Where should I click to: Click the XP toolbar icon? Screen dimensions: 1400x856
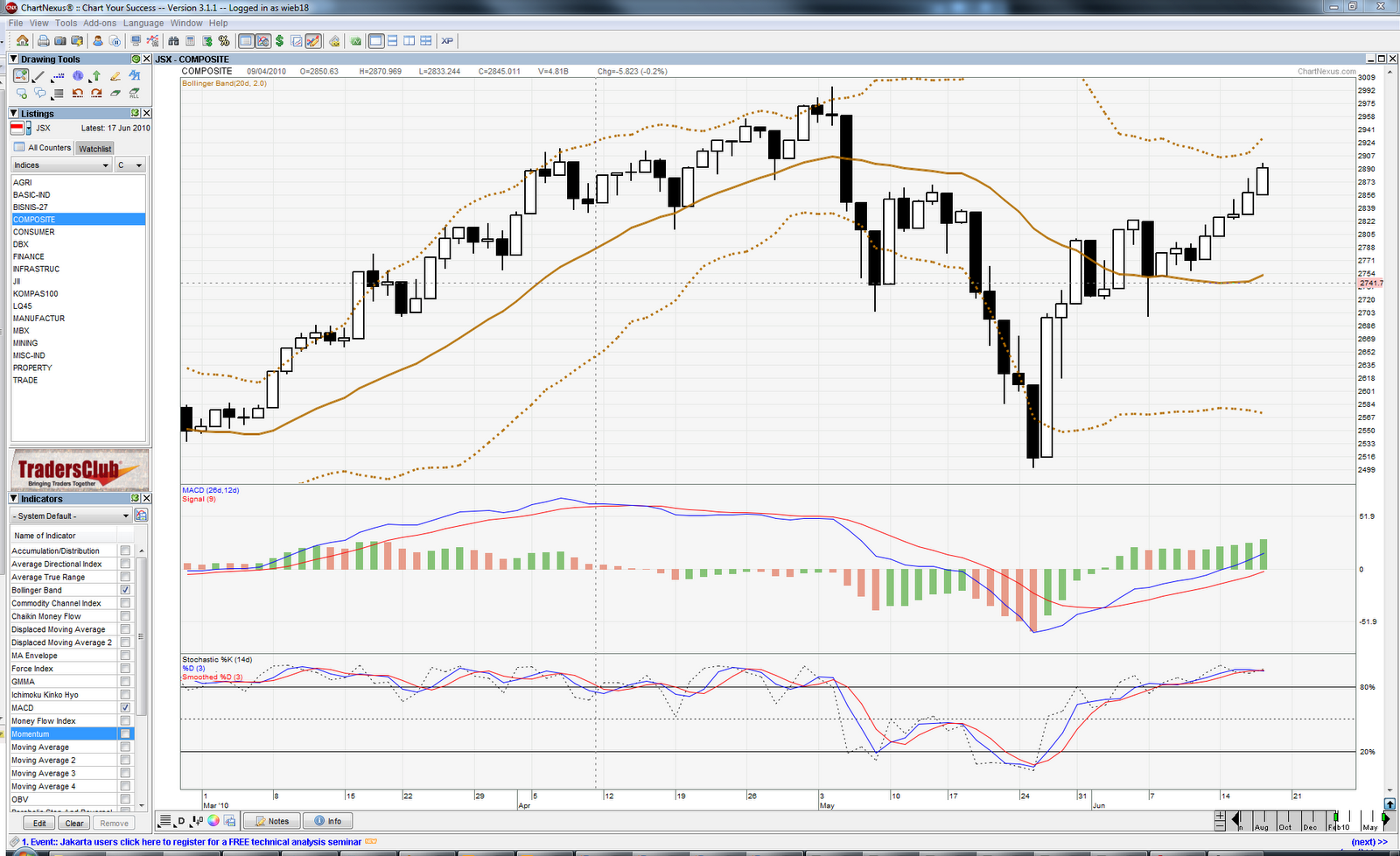[x=447, y=41]
